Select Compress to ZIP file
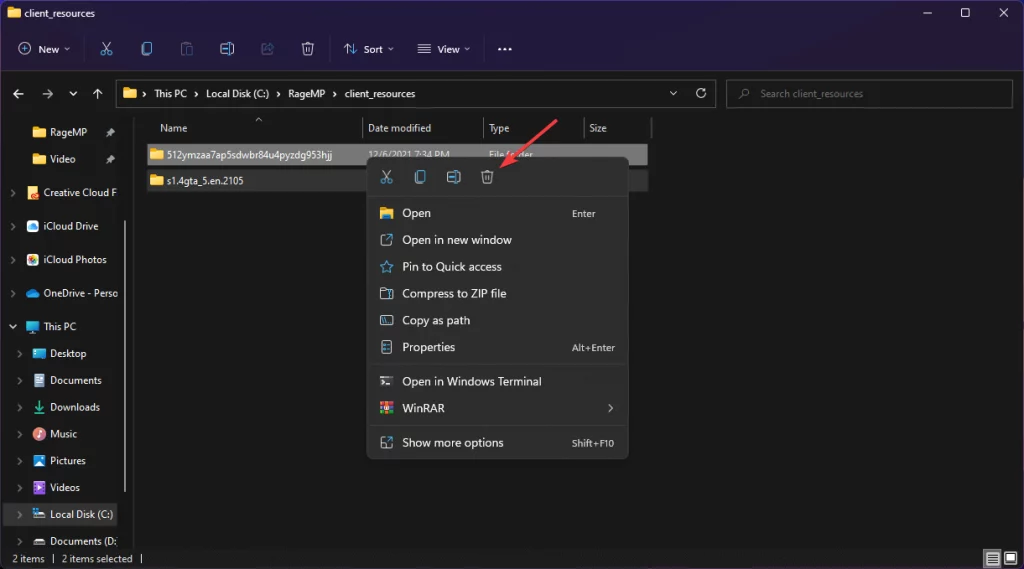Image resolution: width=1024 pixels, height=569 pixels. pos(498,293)
